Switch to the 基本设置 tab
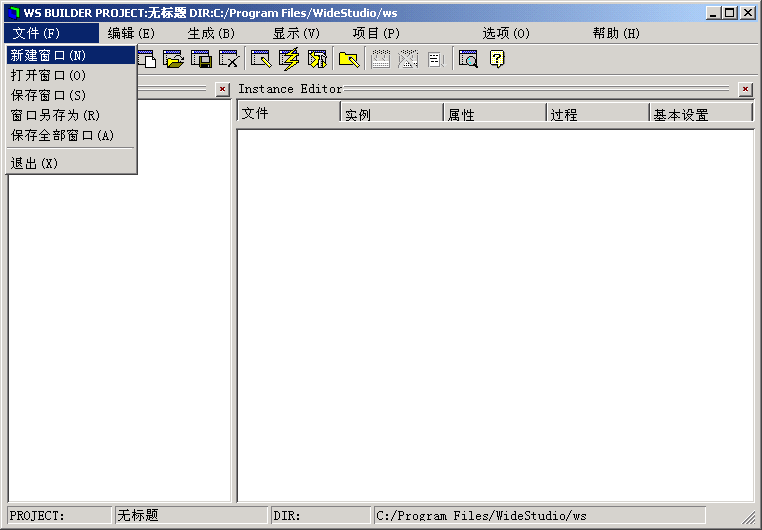762x530 pixels. tap(701, 112)
